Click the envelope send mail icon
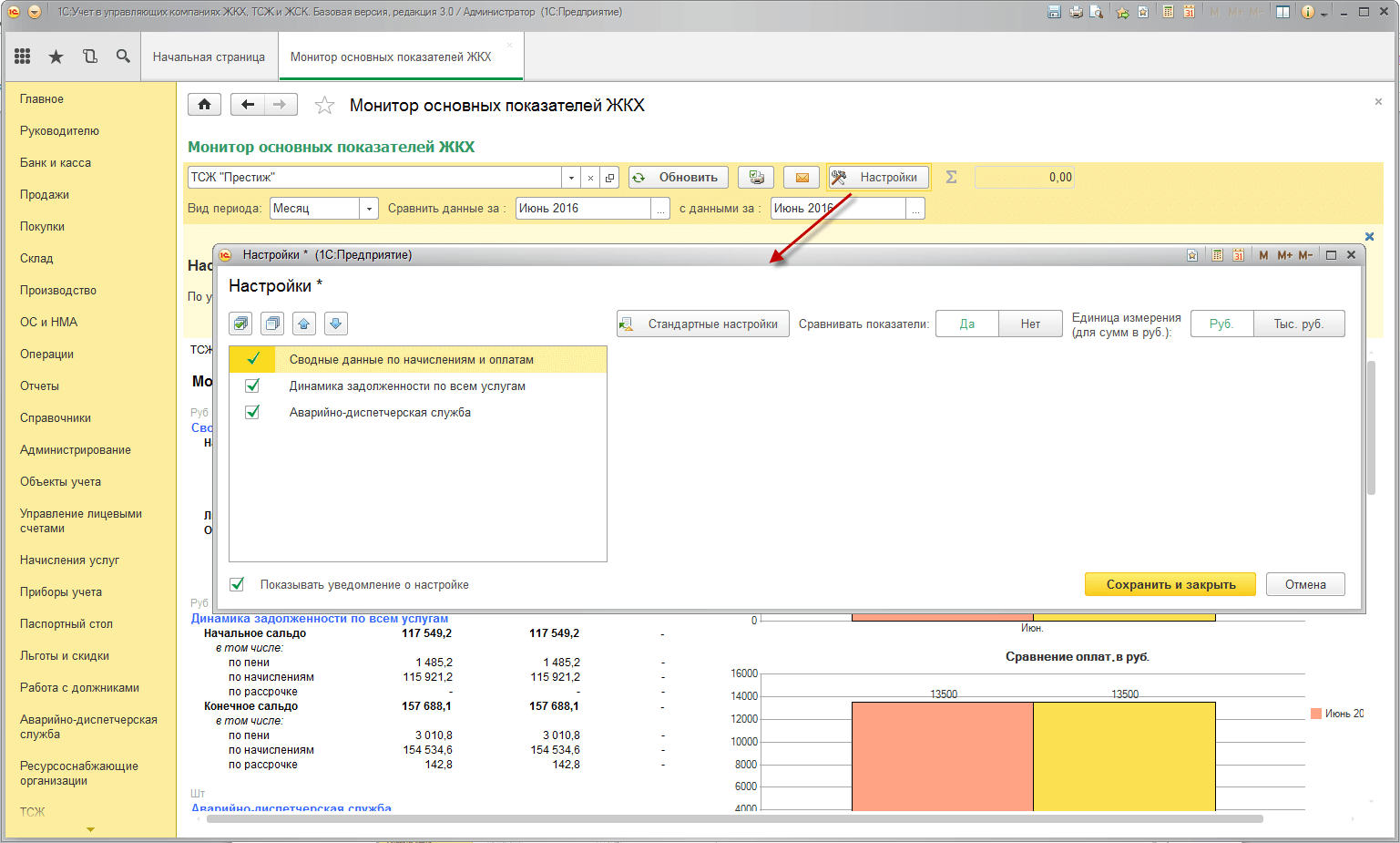Image resolution: width=1400 pixels, height=843 pixels. click(802, 178)
